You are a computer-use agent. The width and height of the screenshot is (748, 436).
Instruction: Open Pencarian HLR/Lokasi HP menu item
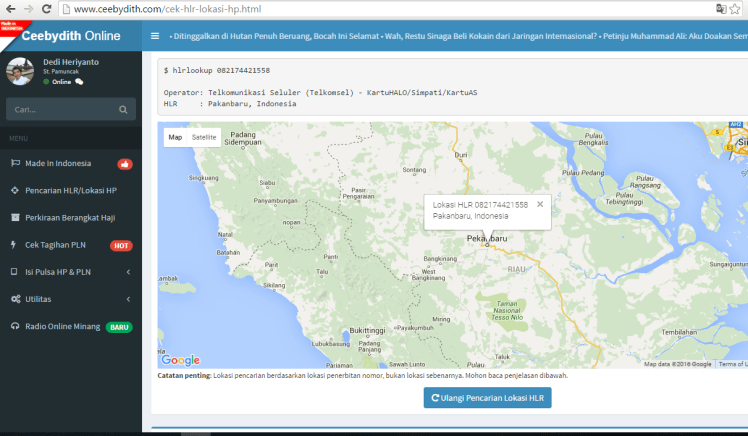click(70, 190)
